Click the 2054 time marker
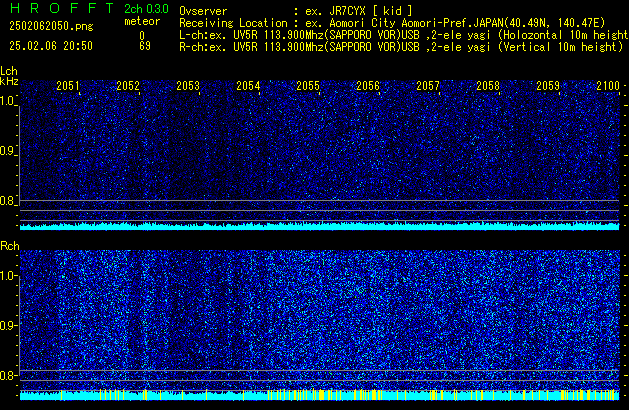The height and width of the screenshot is (410, 629). coord(248,86)
